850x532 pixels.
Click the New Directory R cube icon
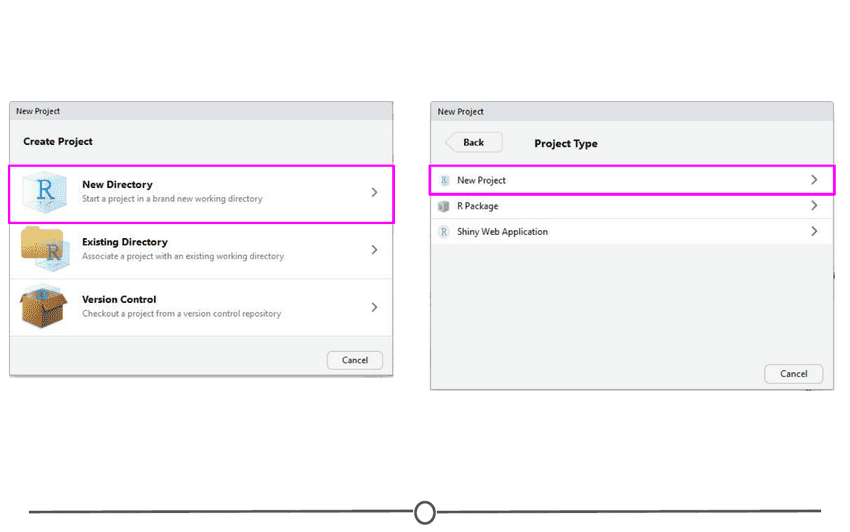click(x=44, y=192)
